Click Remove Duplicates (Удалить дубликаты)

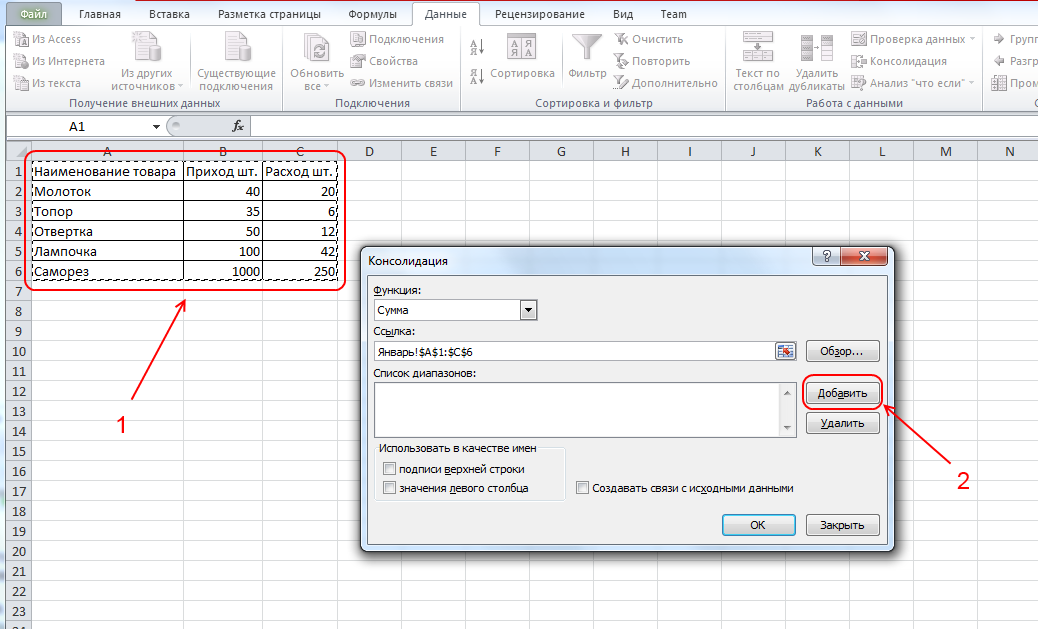(x=817, y=62)
